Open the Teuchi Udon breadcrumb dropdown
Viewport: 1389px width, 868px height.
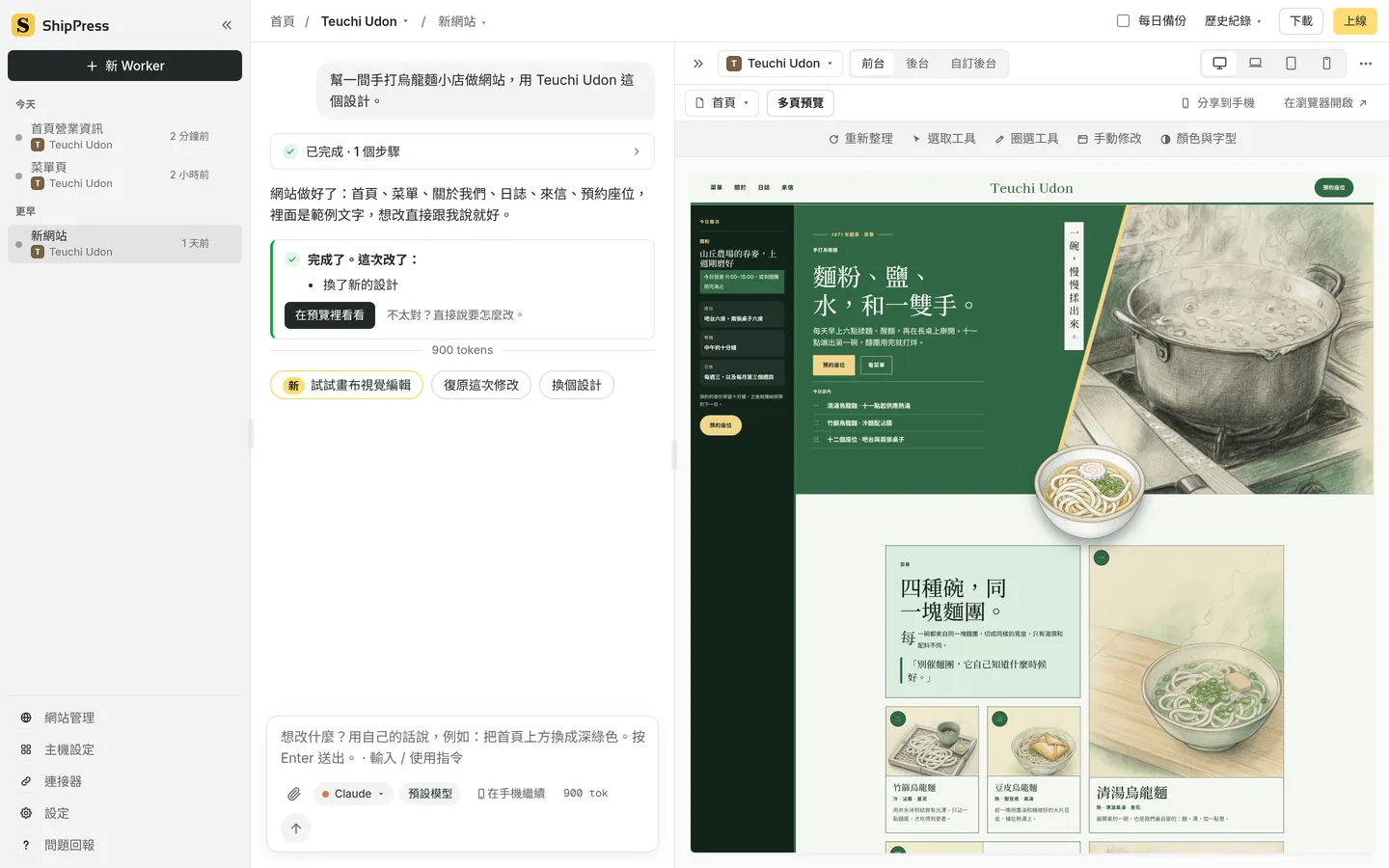[365, 21]
